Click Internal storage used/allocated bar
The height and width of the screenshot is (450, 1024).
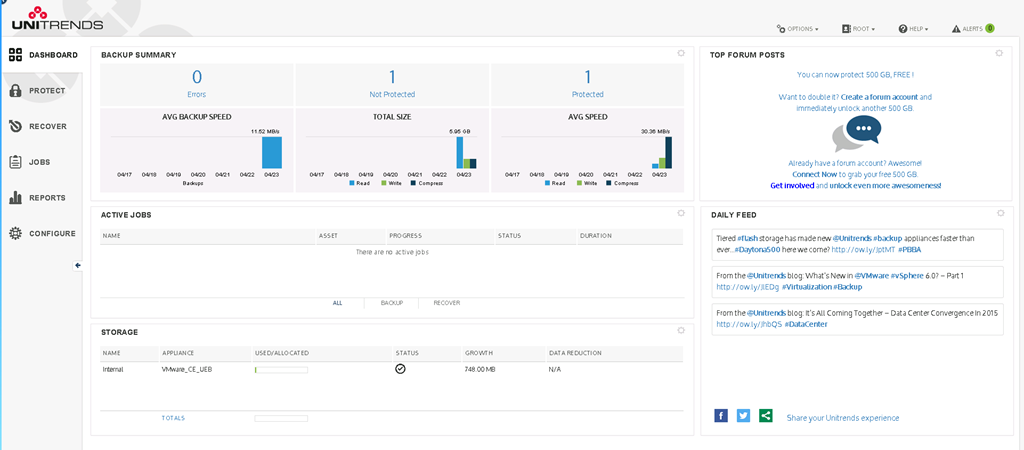(281, 370)
